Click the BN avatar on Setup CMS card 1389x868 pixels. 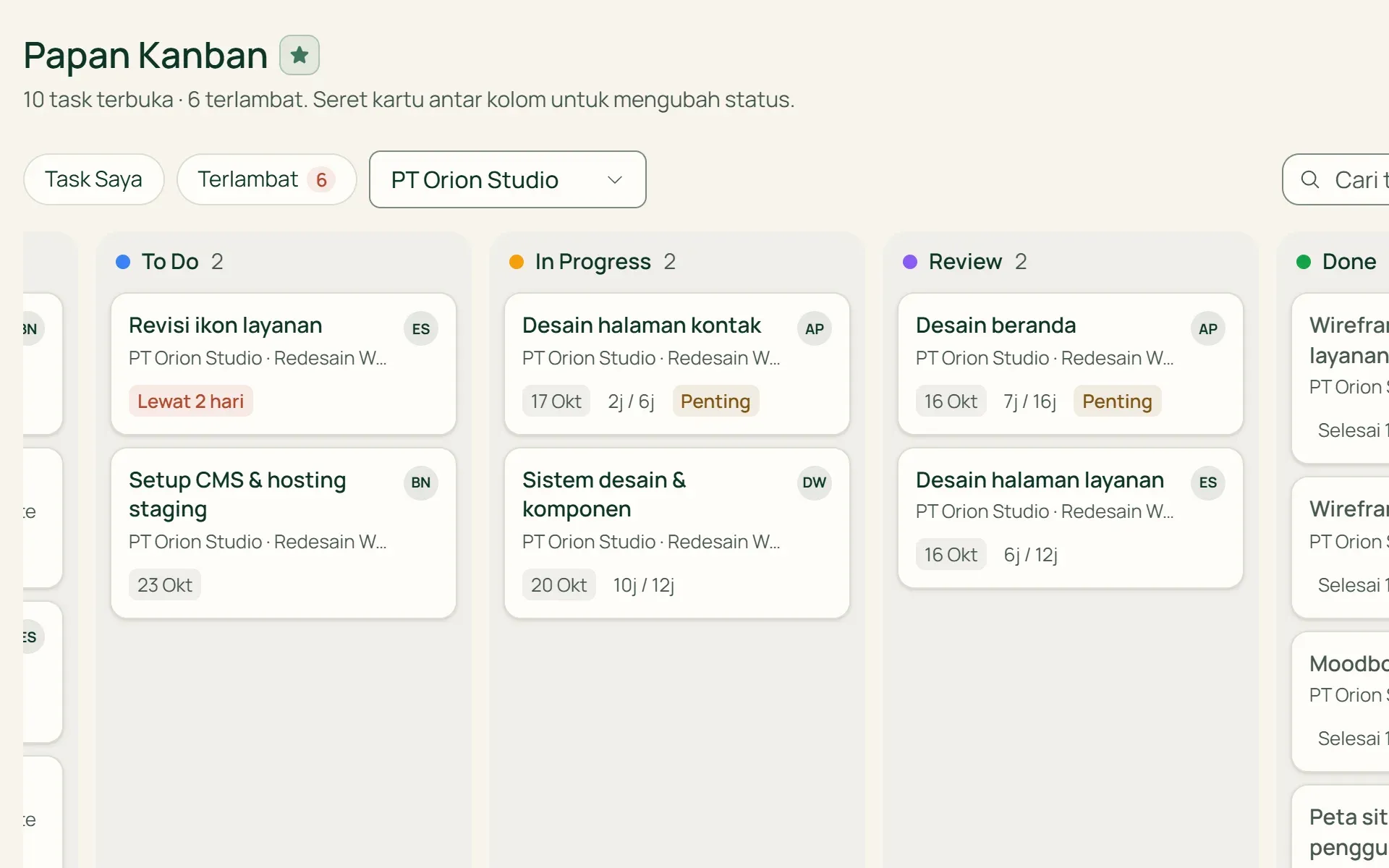(x=421, y=482)
